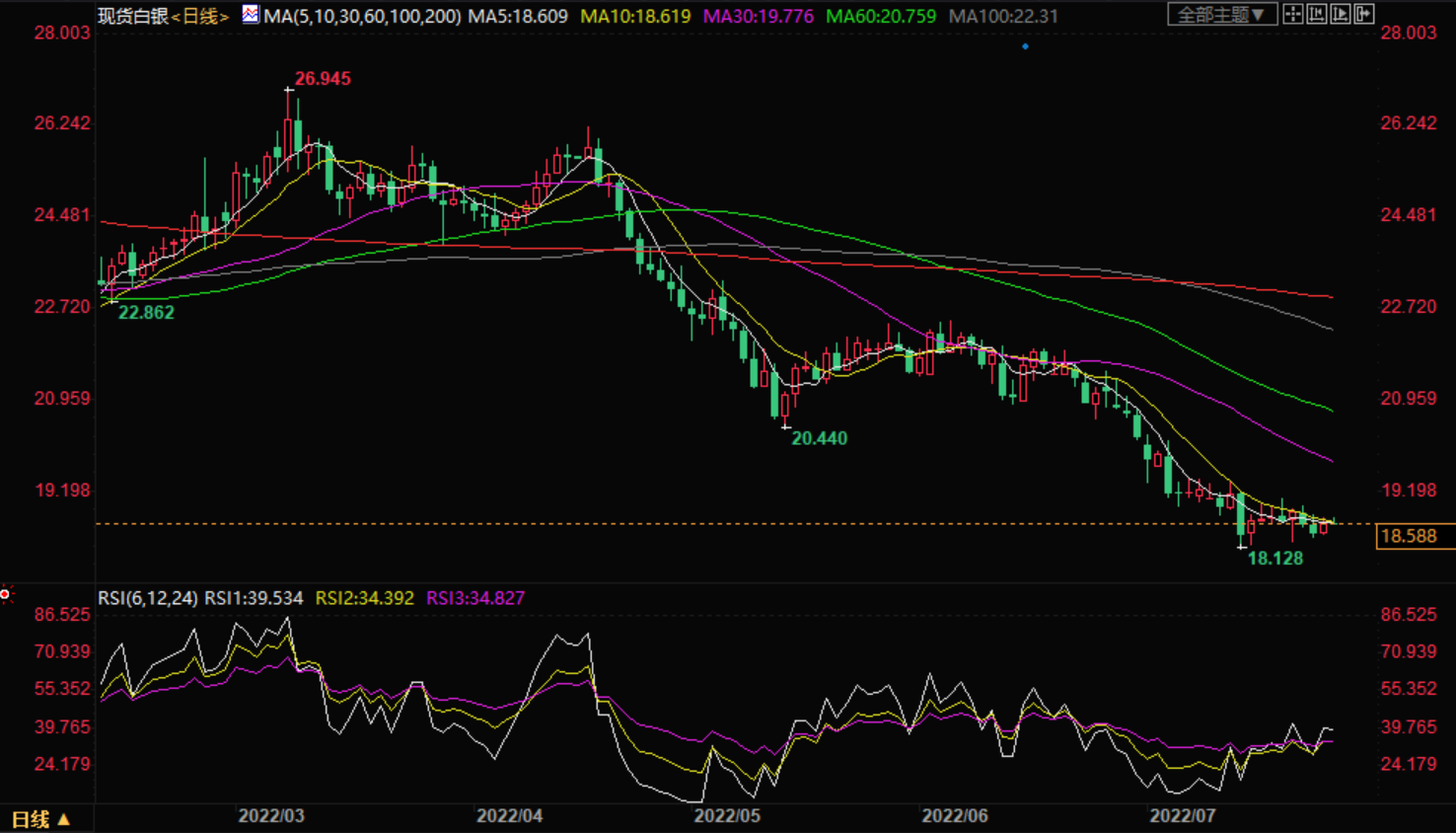Viewport: 1456px width, 833px height.
Task: Click the crosshair cursor icon
Action: (1292, 14)
